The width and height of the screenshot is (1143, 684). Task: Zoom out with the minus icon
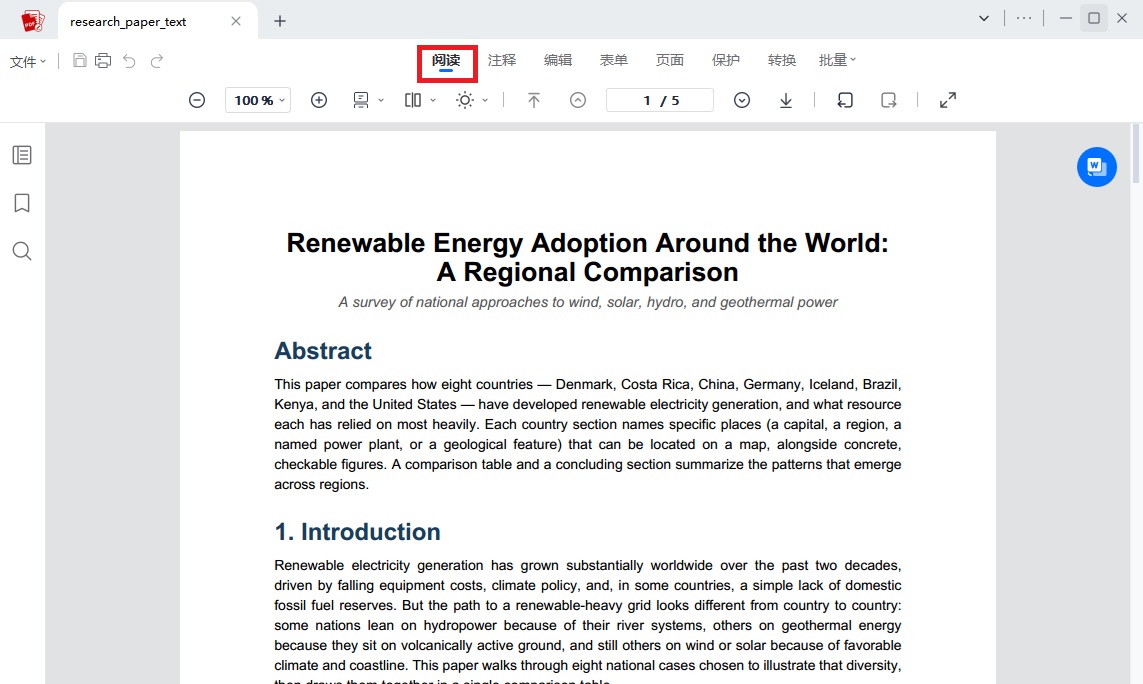coord(197,100)
